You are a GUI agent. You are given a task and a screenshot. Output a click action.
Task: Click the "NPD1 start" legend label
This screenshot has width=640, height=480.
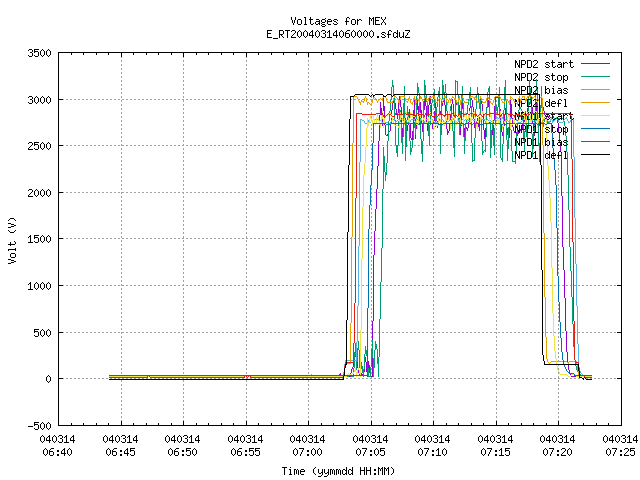544,116
